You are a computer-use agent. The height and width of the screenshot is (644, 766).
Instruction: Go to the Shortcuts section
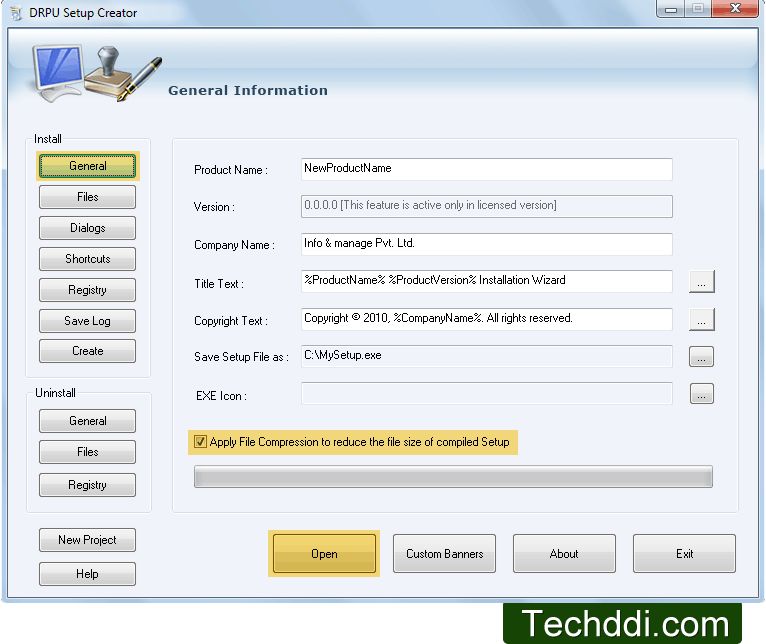pos(87,259)
